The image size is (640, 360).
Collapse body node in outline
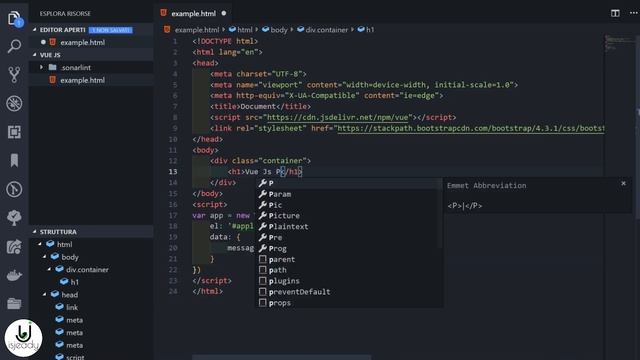[x=44, y=257]
